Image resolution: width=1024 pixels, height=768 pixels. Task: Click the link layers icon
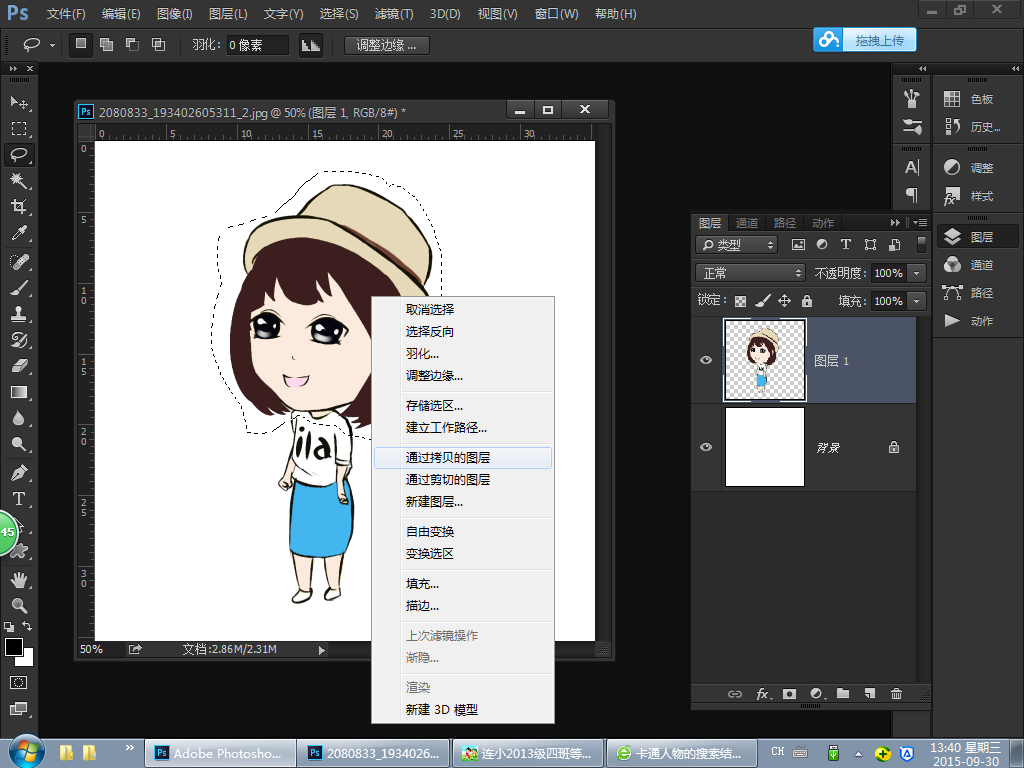pos(735,694)
